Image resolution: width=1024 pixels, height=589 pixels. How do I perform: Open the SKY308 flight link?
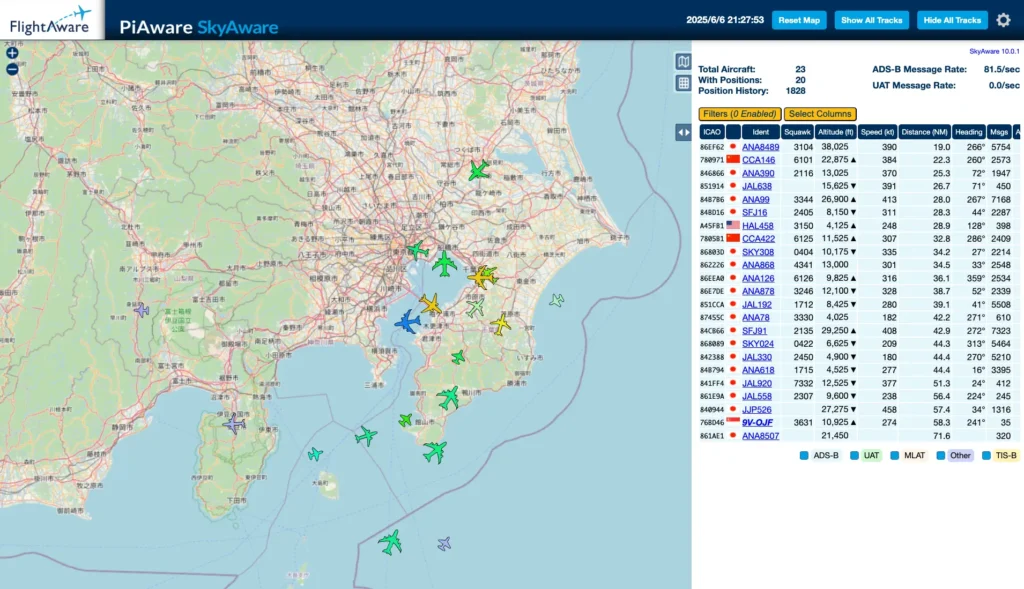pyautogui.click(x=758, y=252)
